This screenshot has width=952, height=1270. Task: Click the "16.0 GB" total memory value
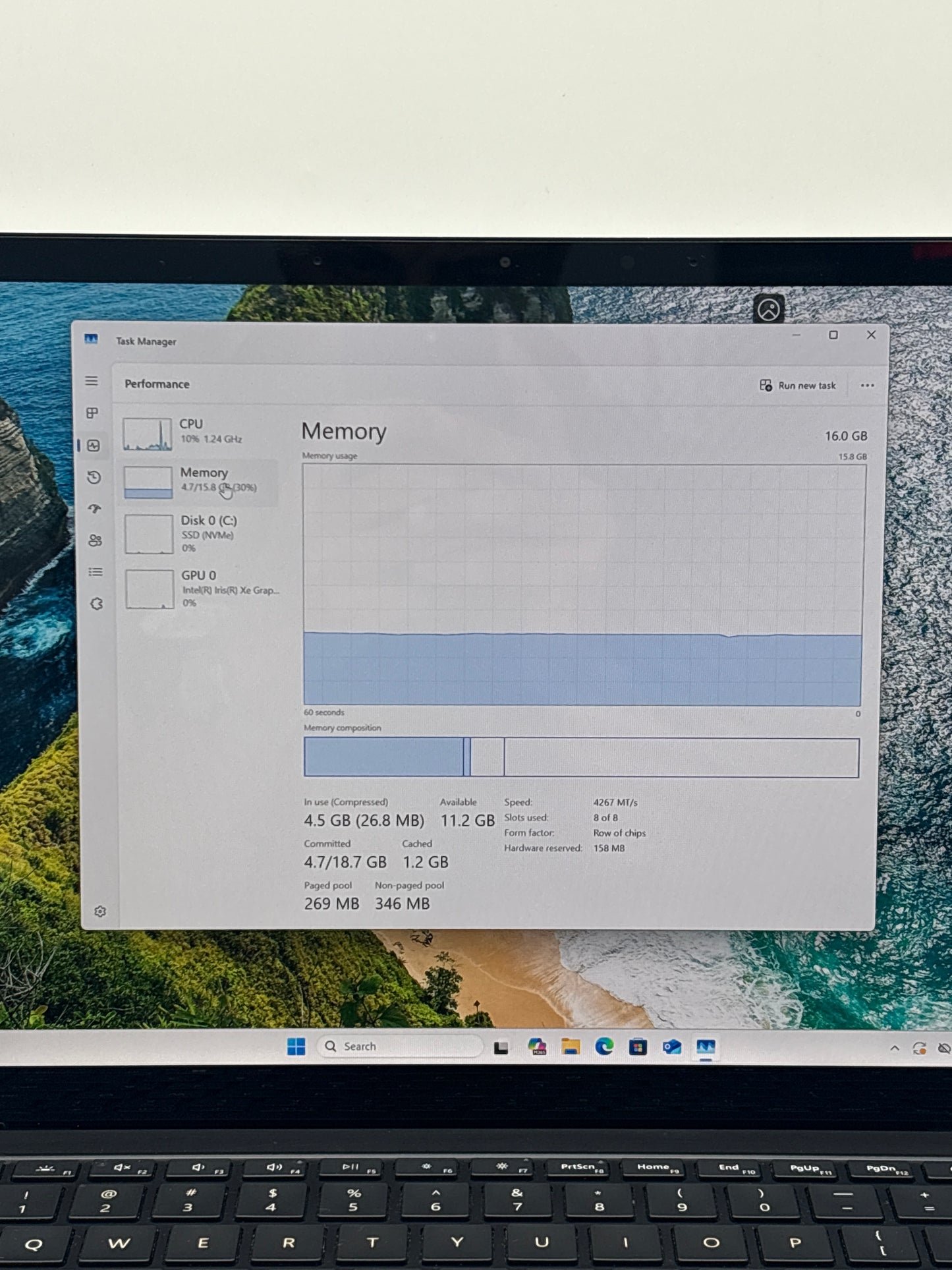[846, 436]
